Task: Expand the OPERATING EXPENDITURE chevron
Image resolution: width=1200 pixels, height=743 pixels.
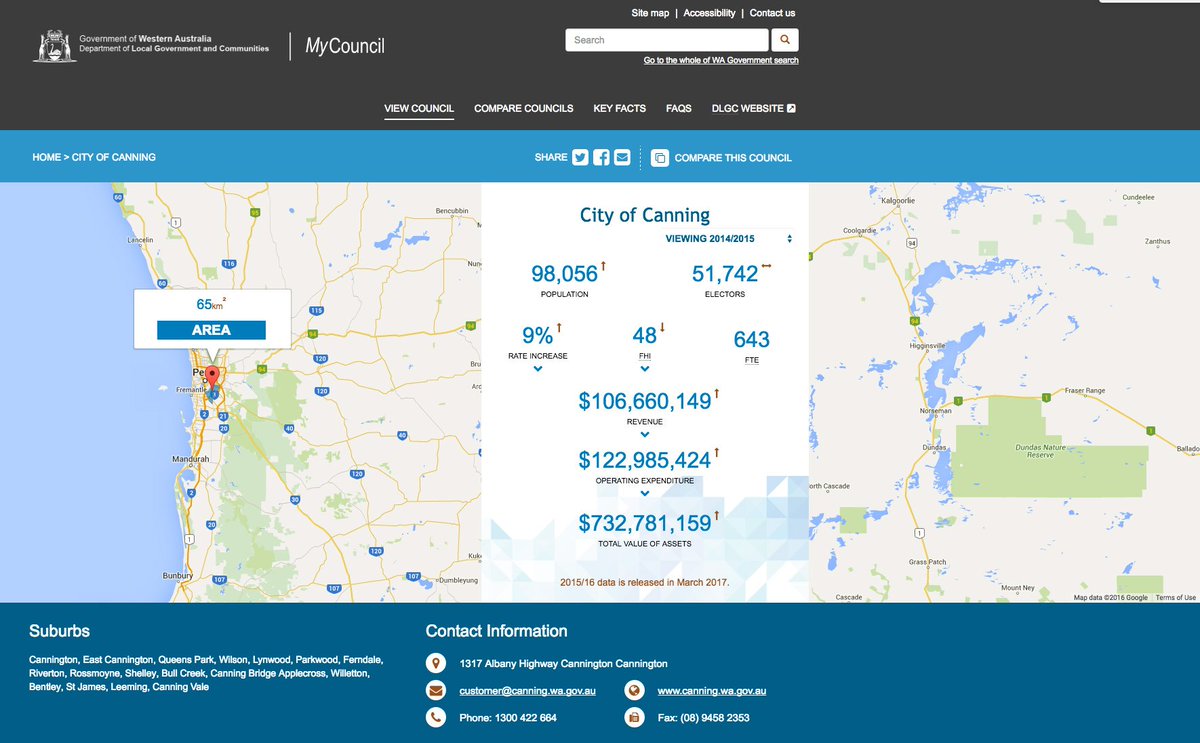Action: tap(645, 493)
